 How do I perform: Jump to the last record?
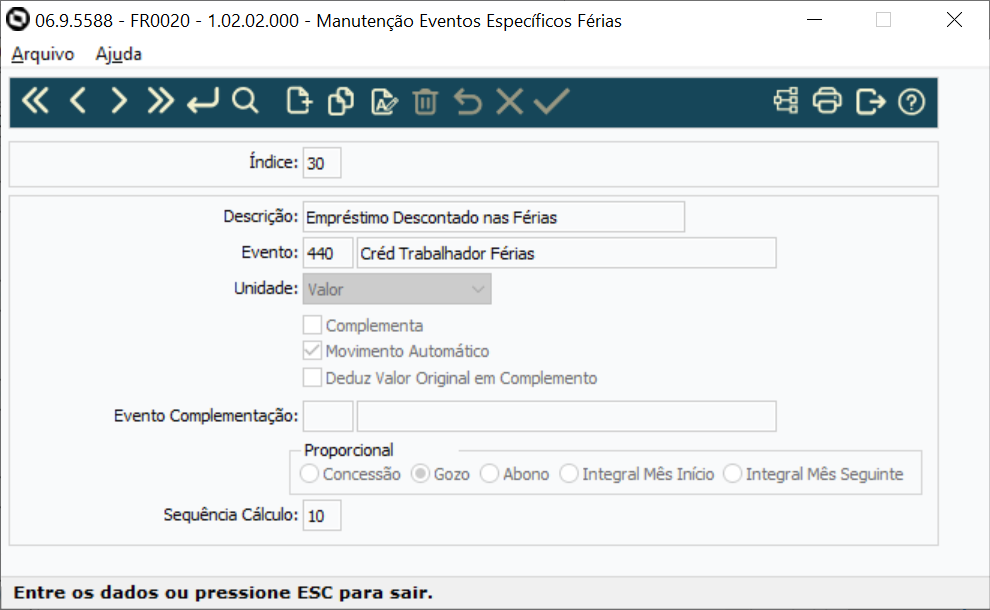160,100
